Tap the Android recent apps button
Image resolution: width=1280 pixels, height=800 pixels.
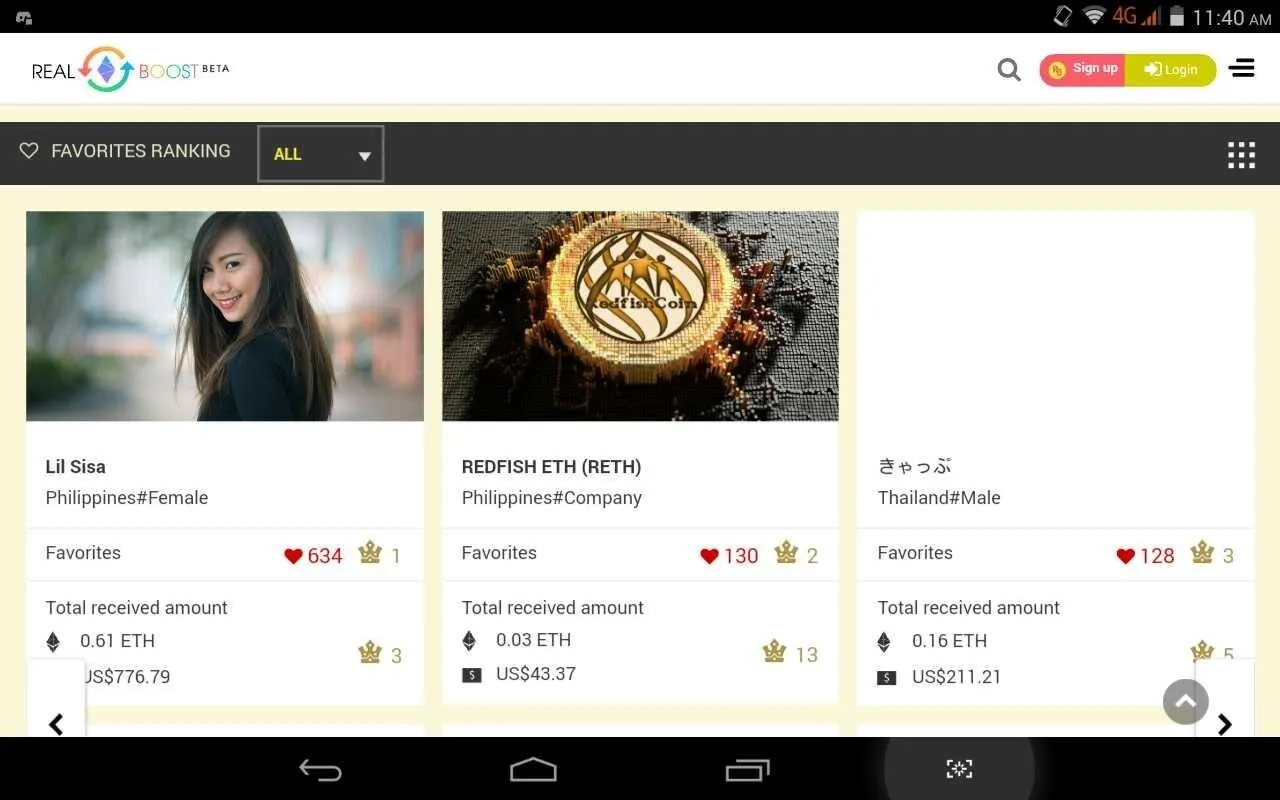747,769
